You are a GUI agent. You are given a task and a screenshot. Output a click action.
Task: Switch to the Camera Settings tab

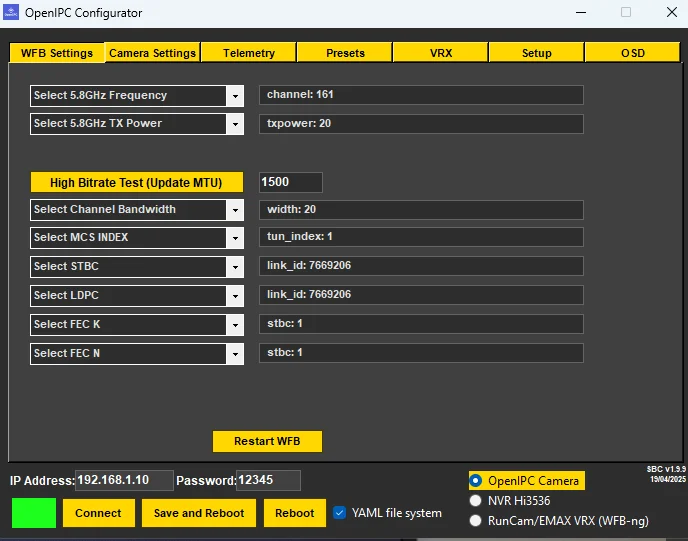click(x=153, y=53)
